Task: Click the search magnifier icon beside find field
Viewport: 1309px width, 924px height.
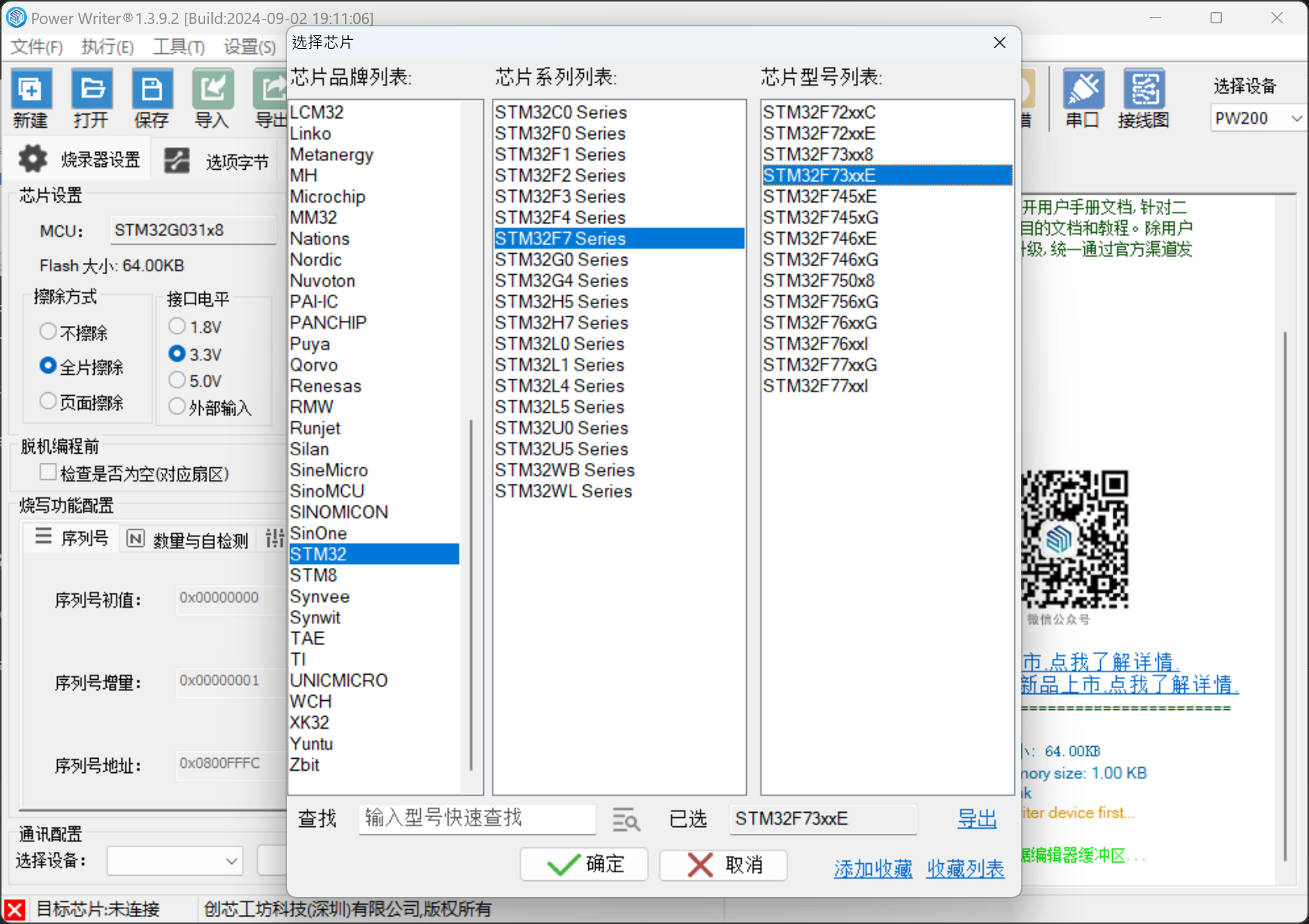Action: tap(625, 820)
